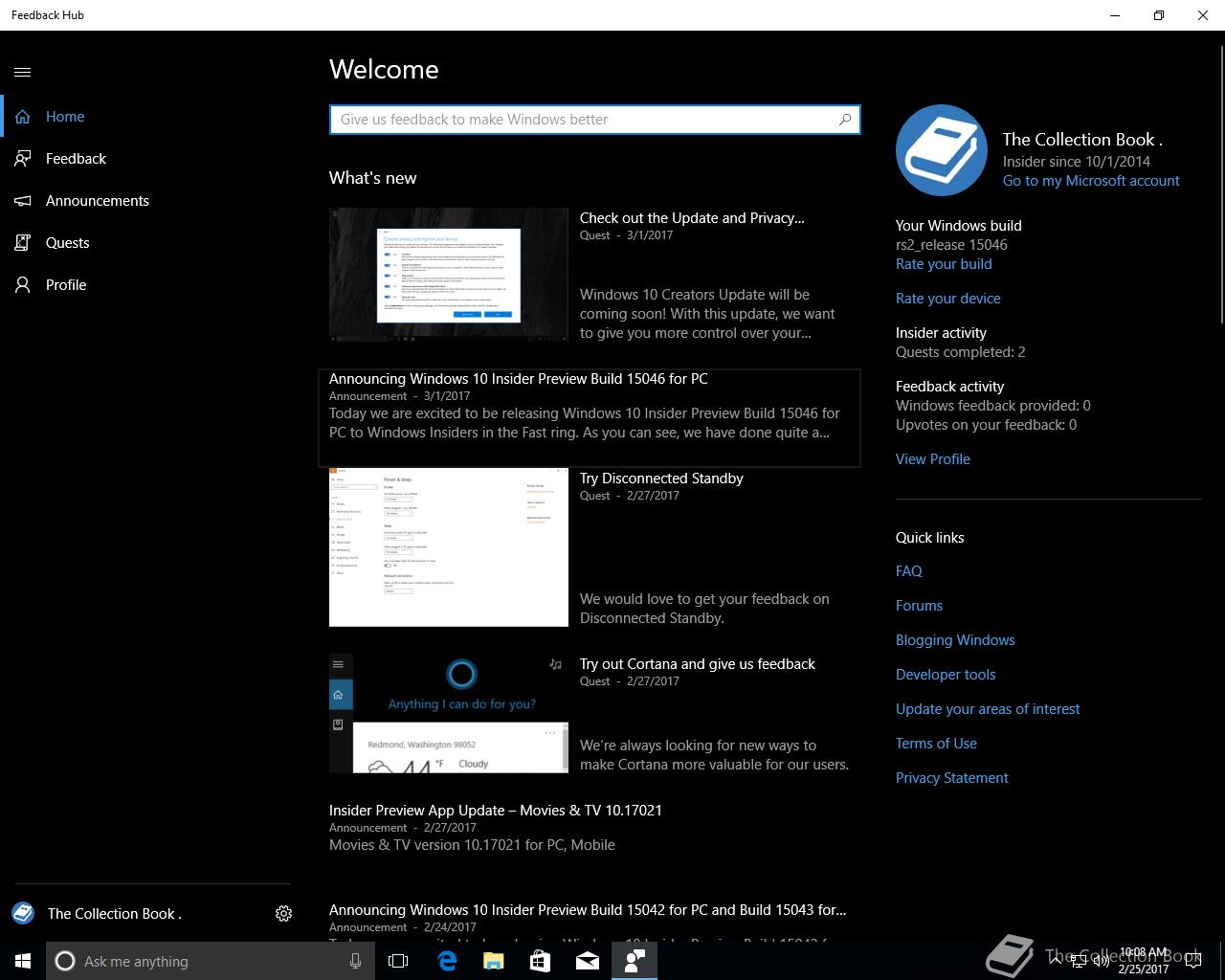1225x980 pixels.
Task: Click 'Rate your build' link
Action: pyautogui.click(x=944, y=264)
